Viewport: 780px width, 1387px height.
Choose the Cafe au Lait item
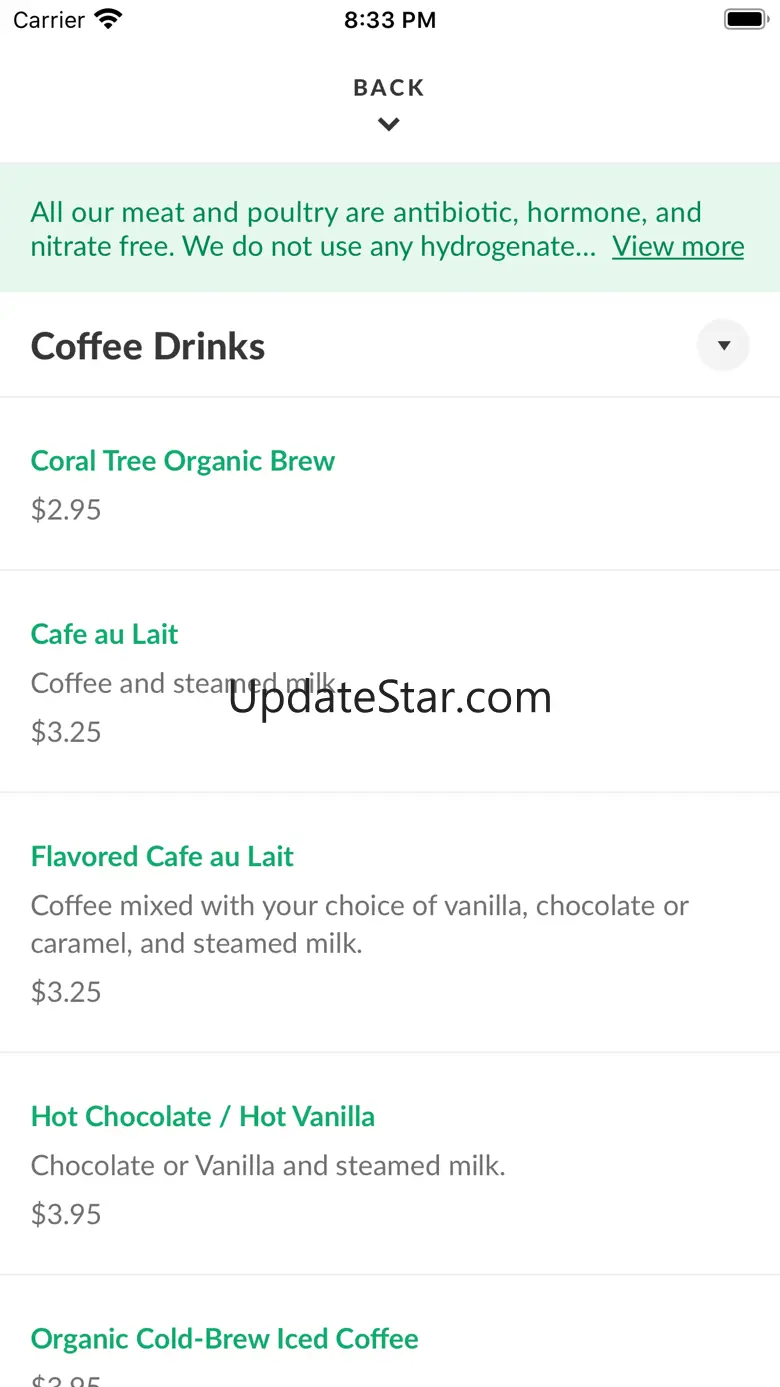[105, 634]
